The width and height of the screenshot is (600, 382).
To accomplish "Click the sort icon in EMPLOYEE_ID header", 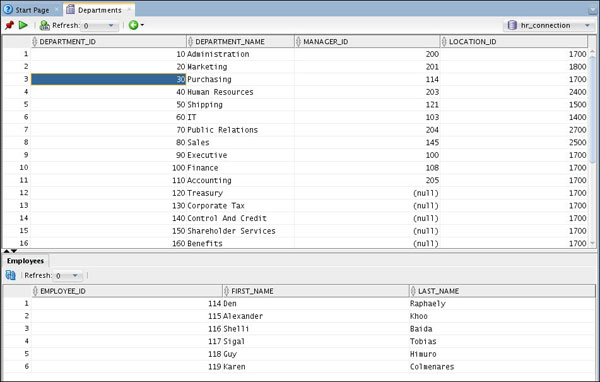I will 36,291.
